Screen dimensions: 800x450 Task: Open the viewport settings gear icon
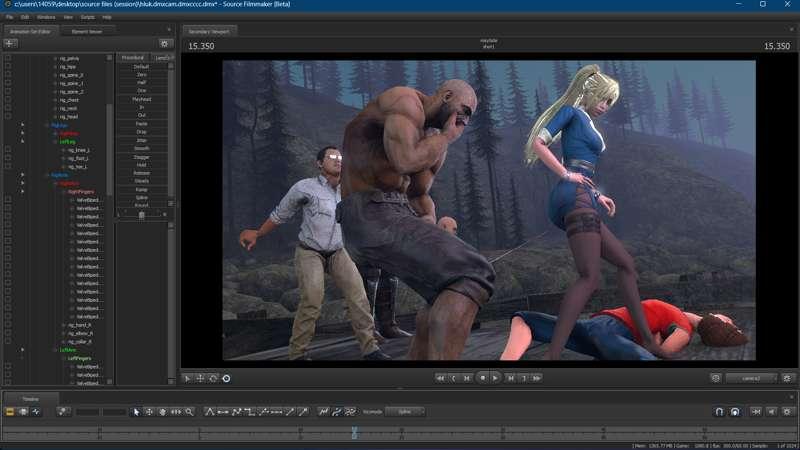point(787,378)
